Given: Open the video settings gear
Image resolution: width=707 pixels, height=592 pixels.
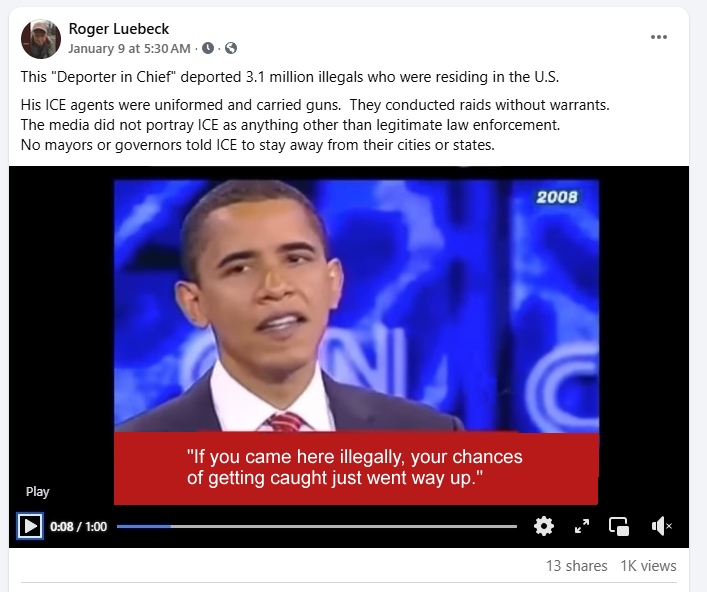Looking at the screenshot, I should [544, 526].
